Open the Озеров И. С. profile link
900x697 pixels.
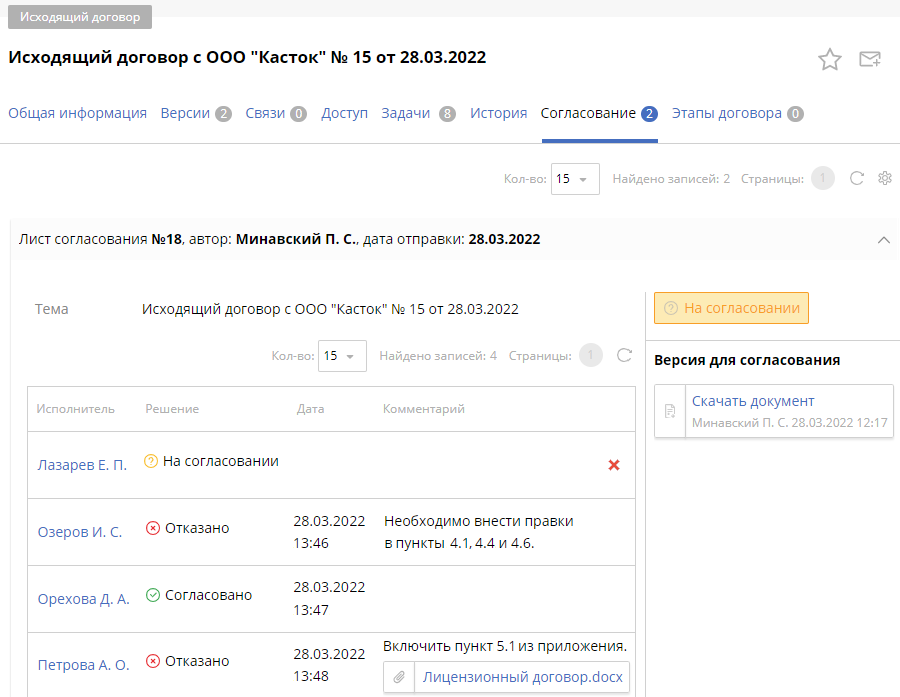[80, 532]
